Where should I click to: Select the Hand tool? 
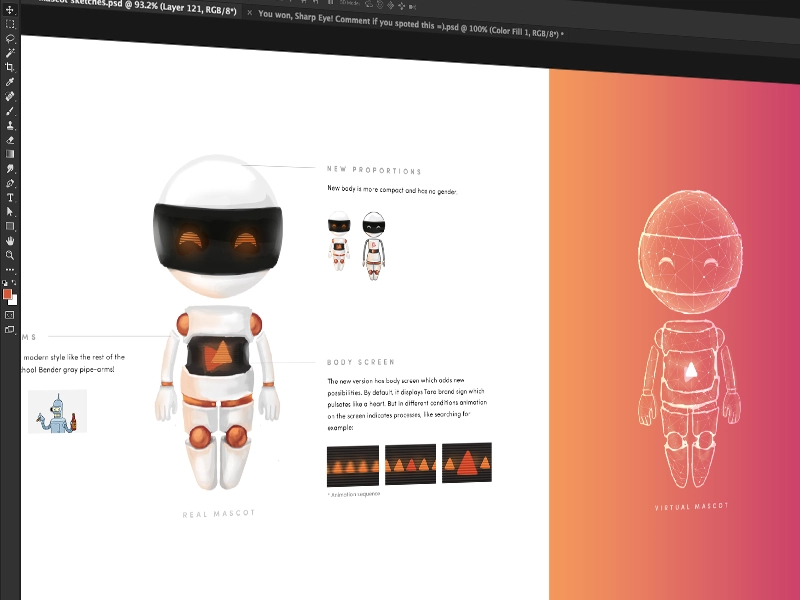click(x=10, y=241)
